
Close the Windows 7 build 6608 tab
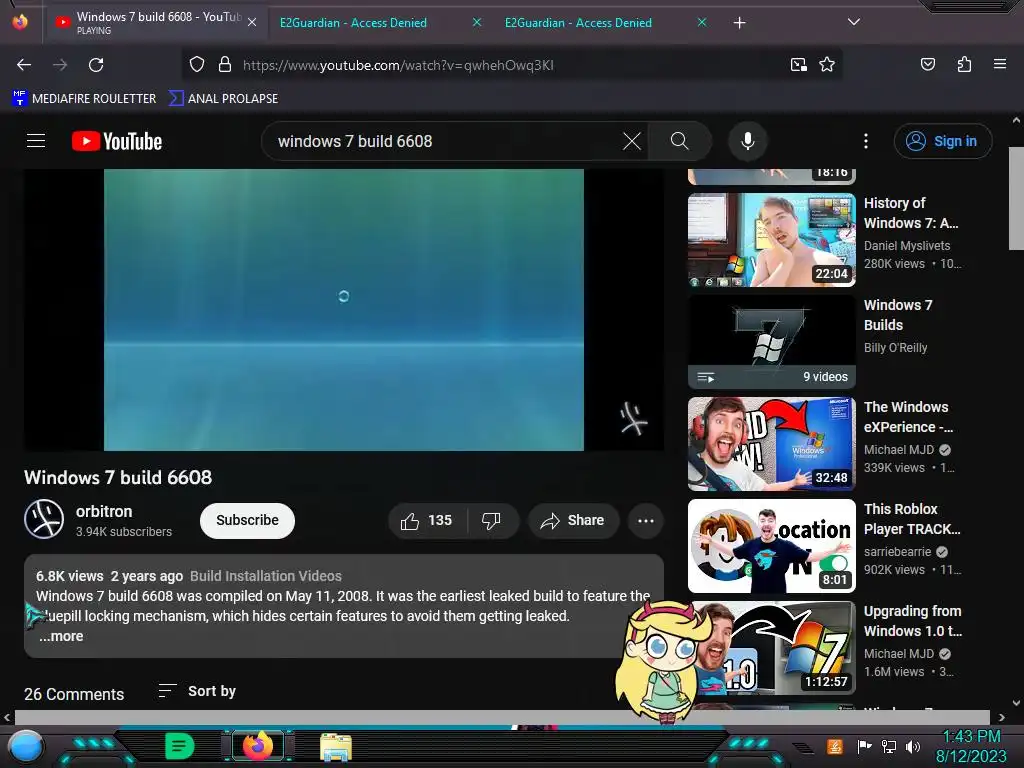252,22
